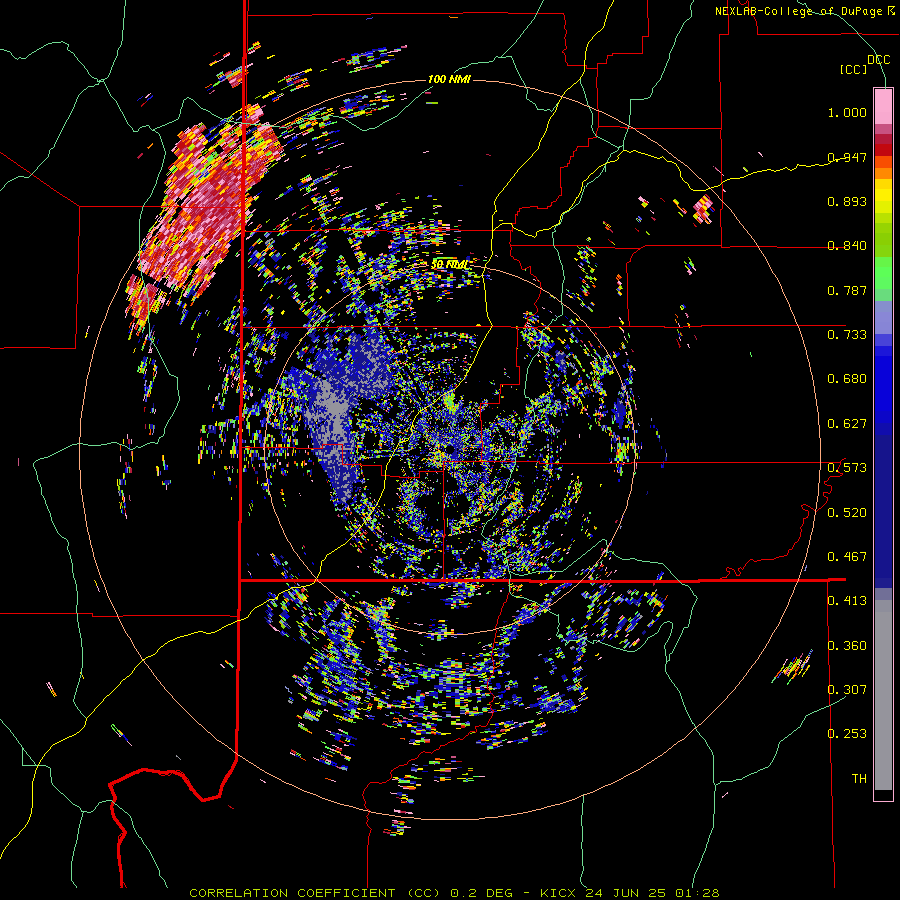Click the 50 NMI range ring label
Screen dimensions: 900x900
(x=450, y=265)
